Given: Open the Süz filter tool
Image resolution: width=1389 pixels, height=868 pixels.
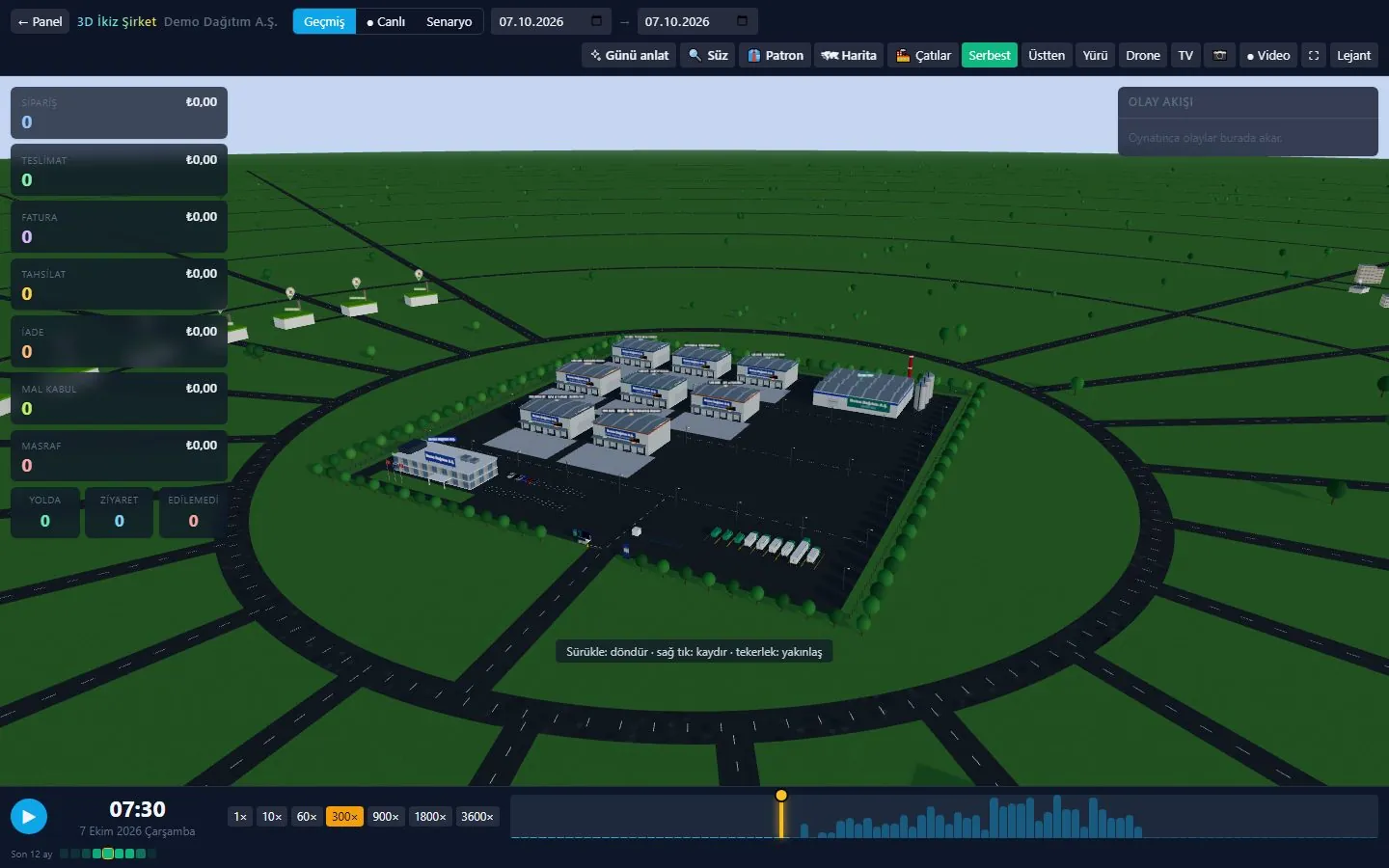Looking at the screenshot, I should (x=708, y=56).
